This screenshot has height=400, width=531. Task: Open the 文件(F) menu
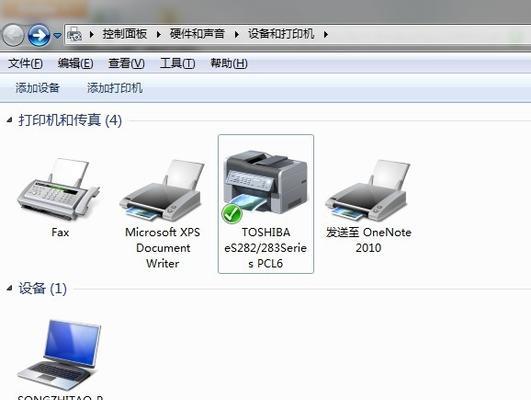click(x=25, y=63)
